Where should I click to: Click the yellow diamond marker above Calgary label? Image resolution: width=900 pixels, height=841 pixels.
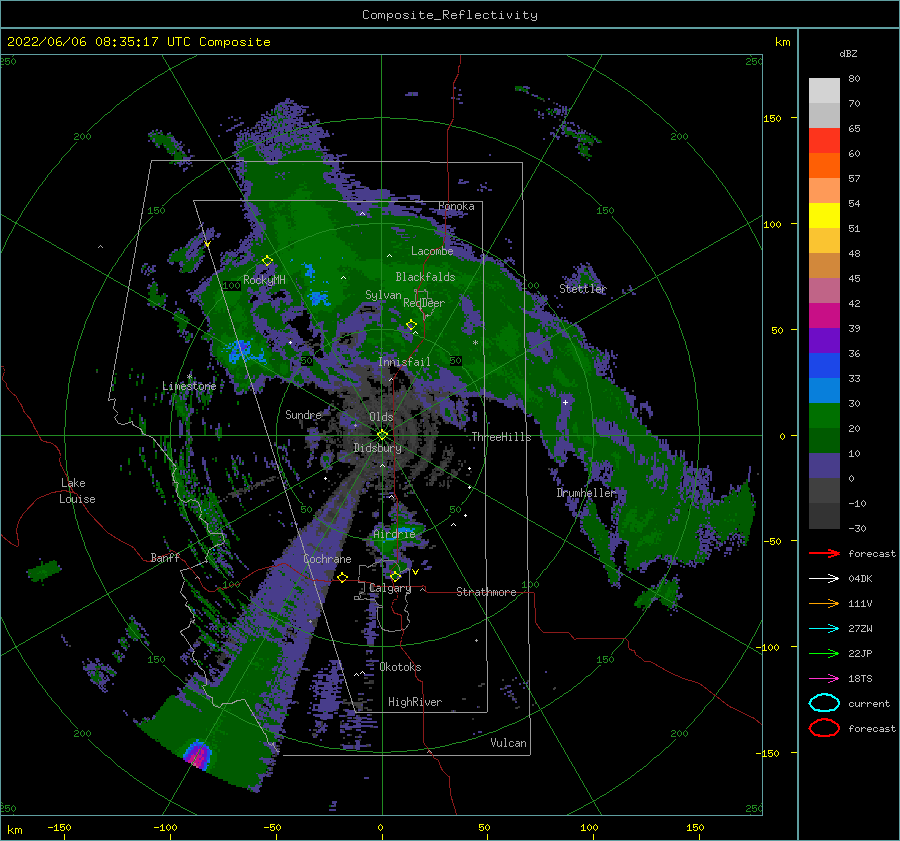coord(395,576)
